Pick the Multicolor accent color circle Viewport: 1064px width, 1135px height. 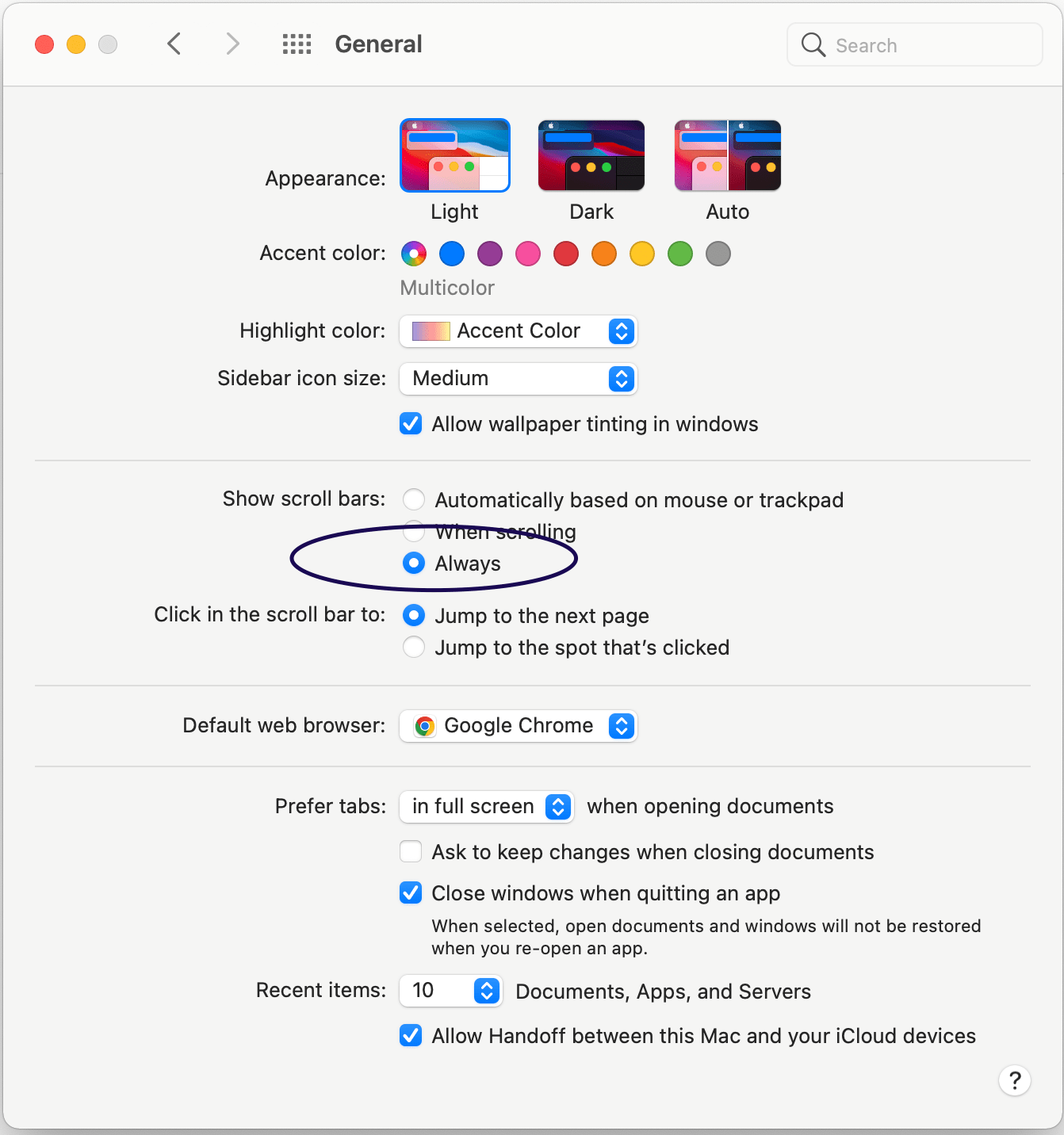click(x=414, y=254)
